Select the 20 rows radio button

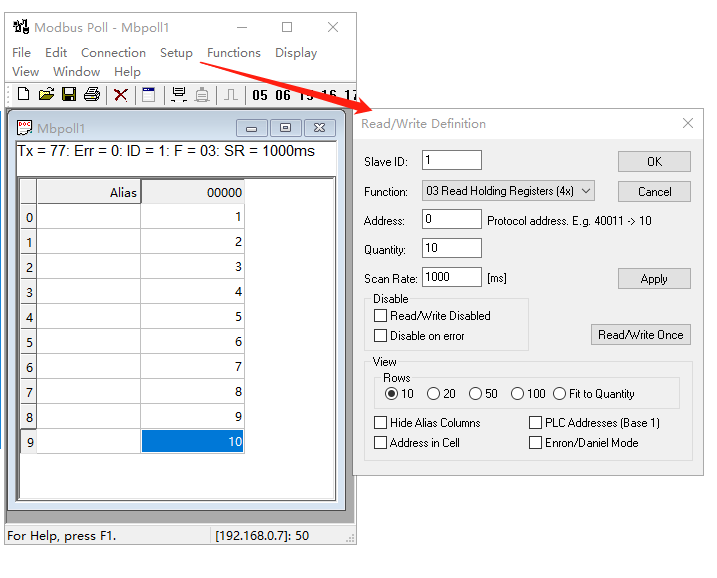pyautogui.click(x=434, y=394)
